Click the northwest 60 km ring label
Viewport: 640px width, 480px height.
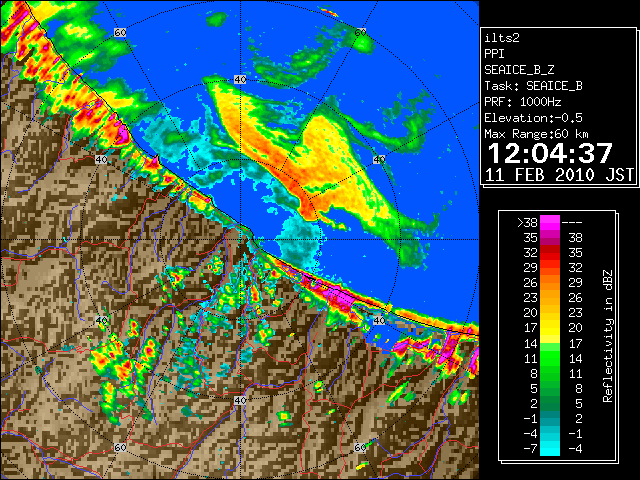120,32
